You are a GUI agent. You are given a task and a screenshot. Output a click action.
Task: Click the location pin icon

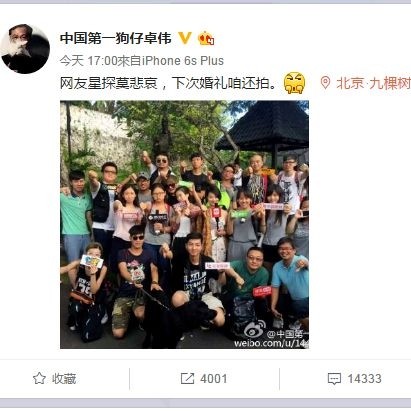(325, 83)
